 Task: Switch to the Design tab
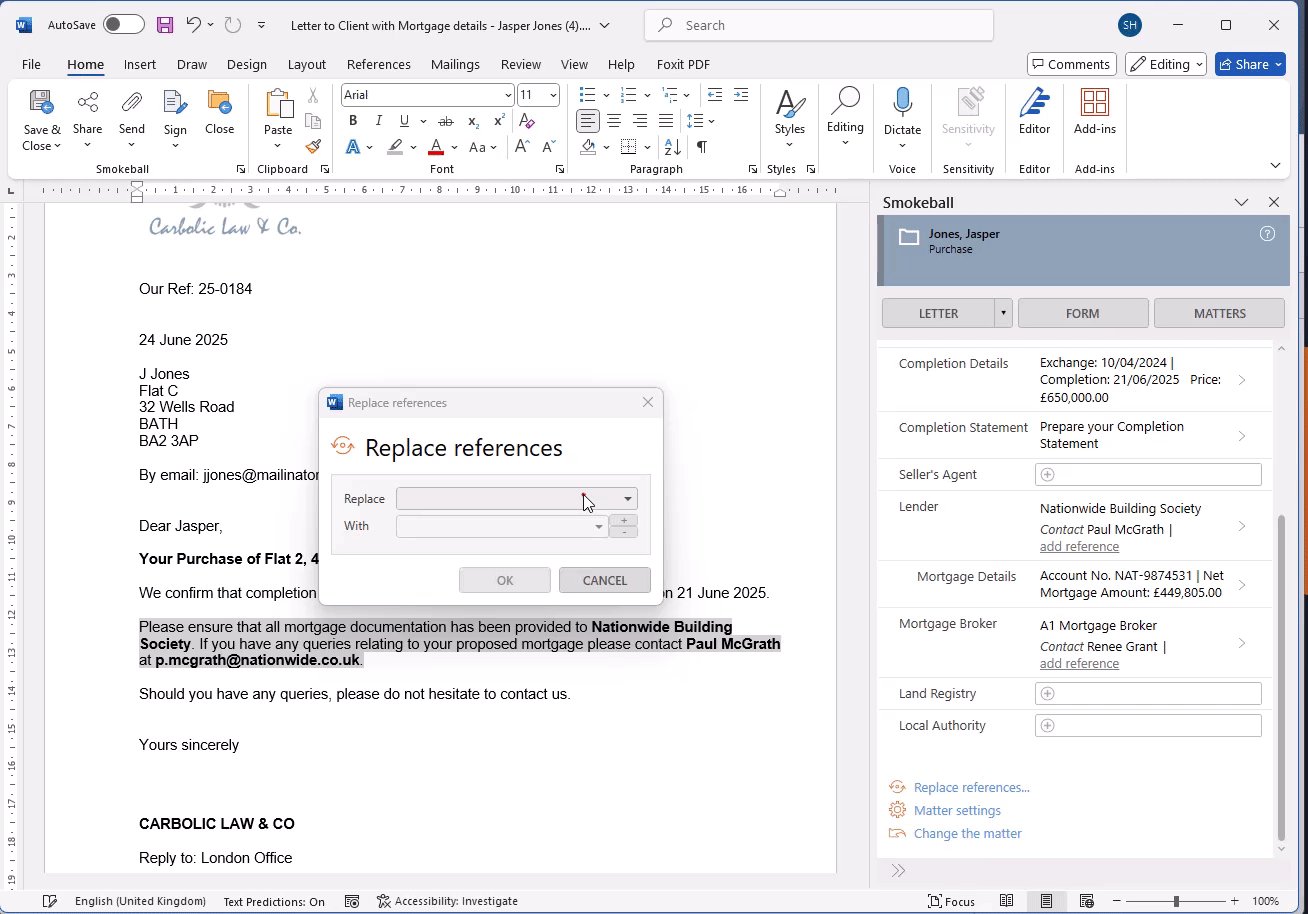[247, 64]
